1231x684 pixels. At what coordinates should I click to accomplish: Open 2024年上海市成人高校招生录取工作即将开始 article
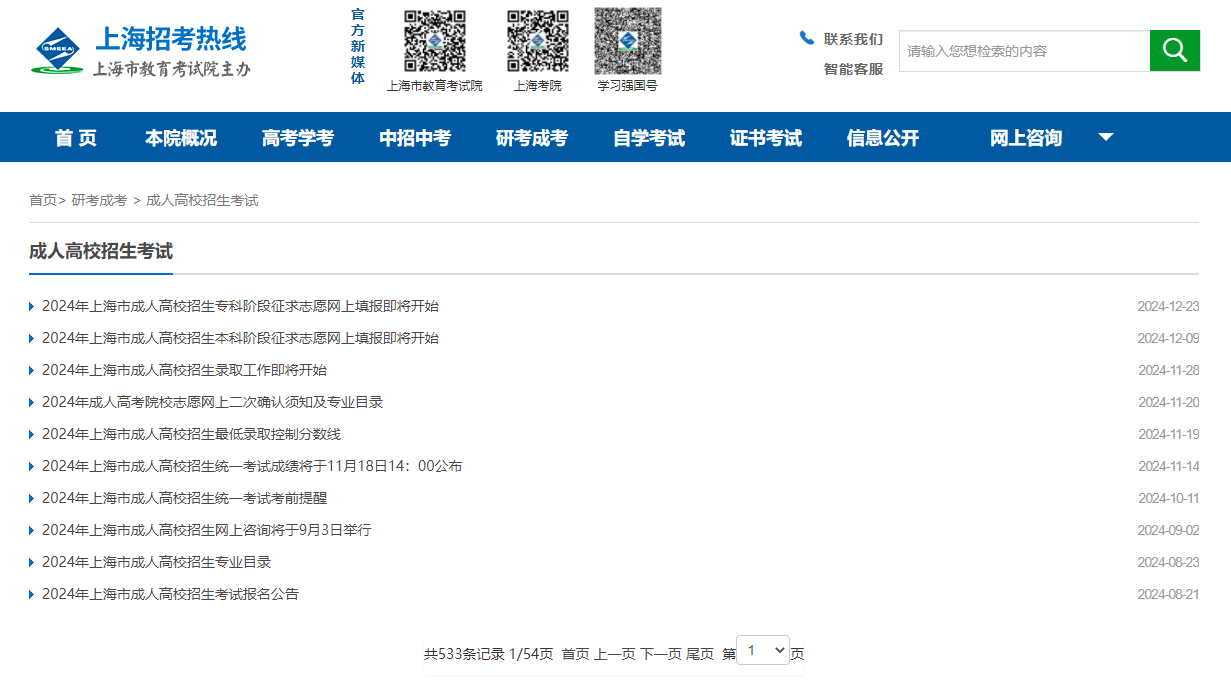point(185,370)
